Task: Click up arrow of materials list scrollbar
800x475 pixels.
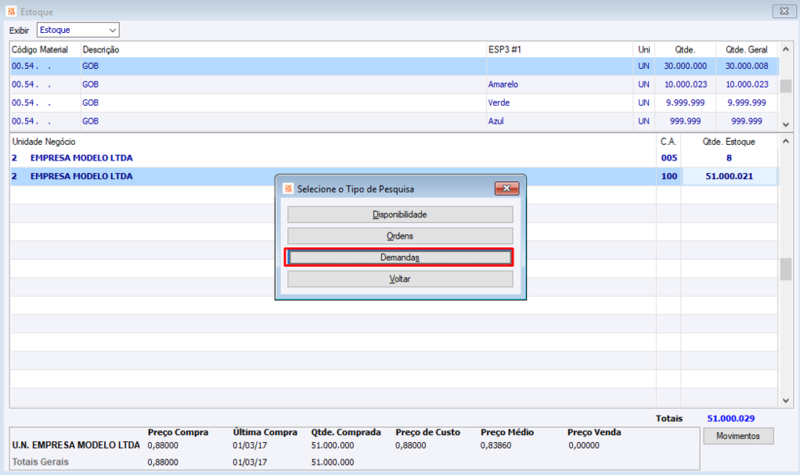Action: pyautogui.click(x=786, y=49)
